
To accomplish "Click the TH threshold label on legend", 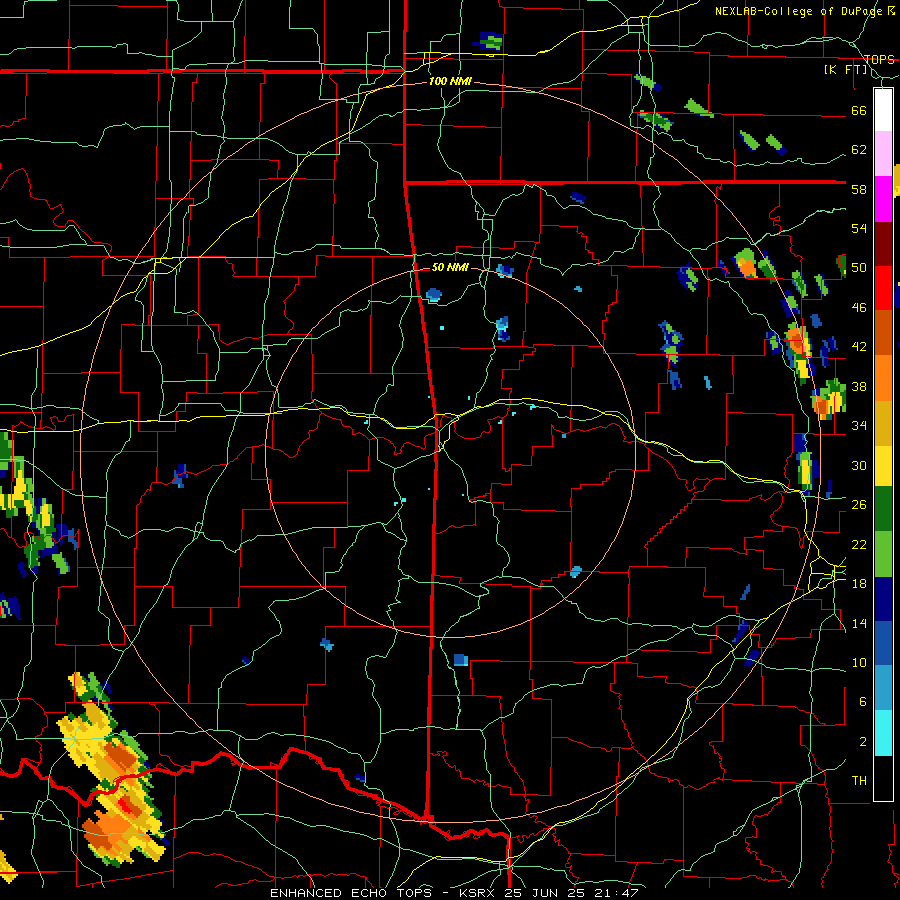I will (x=859, y=781).
